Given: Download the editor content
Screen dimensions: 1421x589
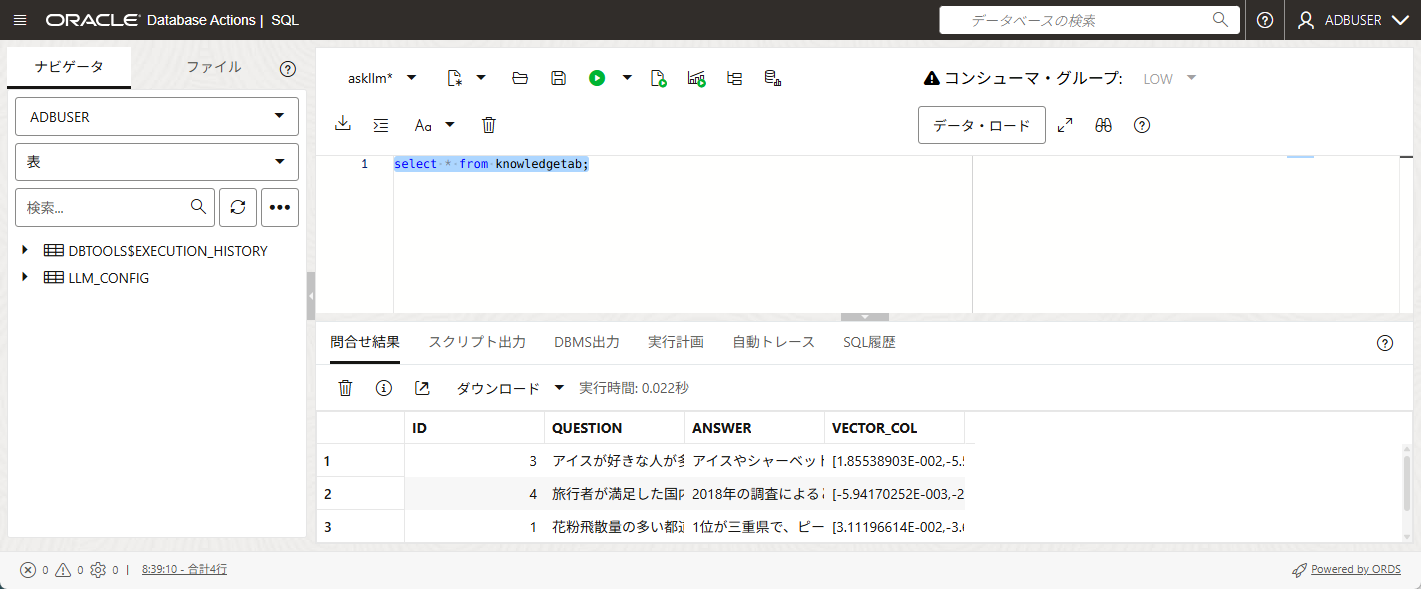Looking at the screenshot, I should pos(343,124).
